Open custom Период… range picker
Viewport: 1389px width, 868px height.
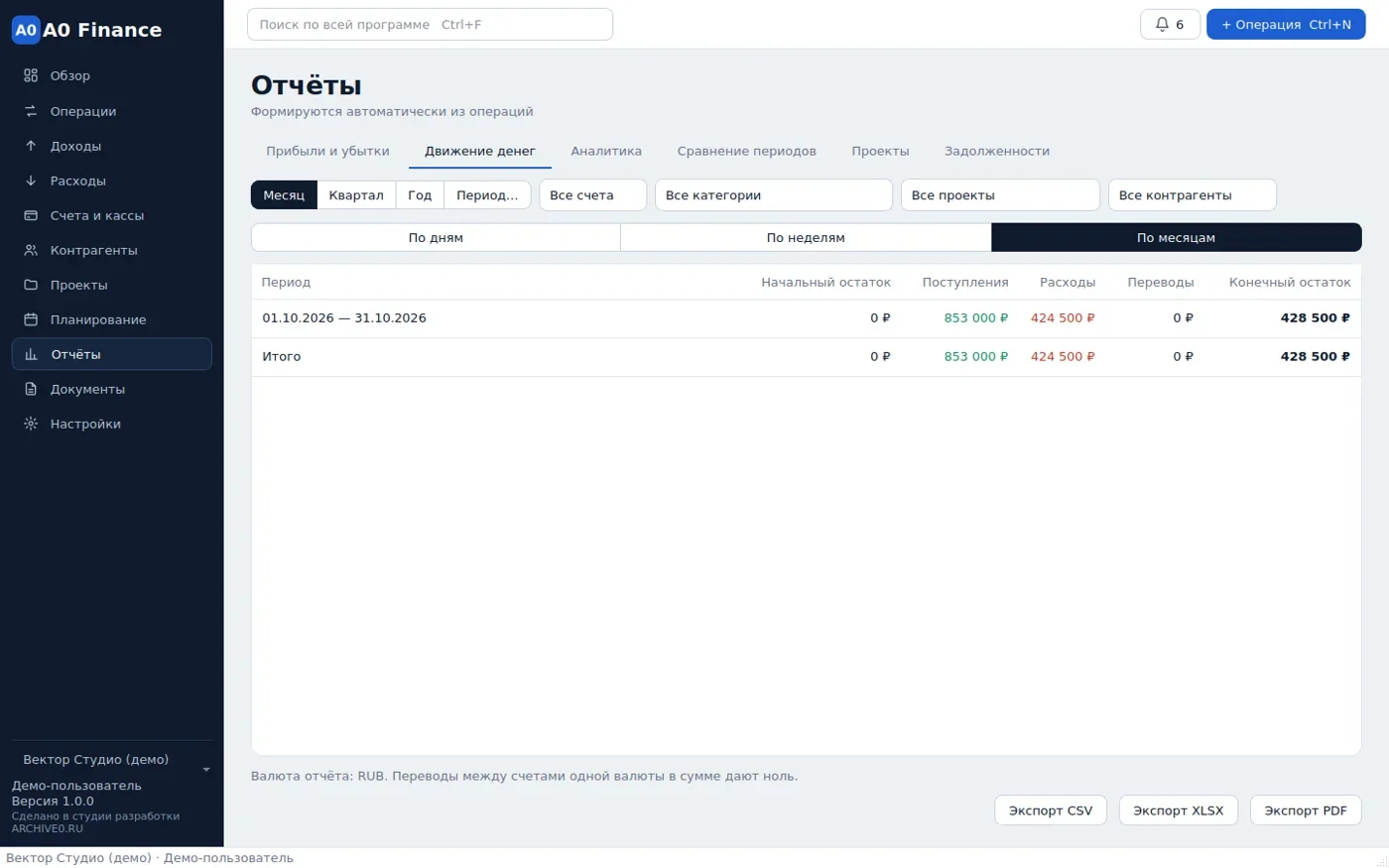(x=487, y=195)
